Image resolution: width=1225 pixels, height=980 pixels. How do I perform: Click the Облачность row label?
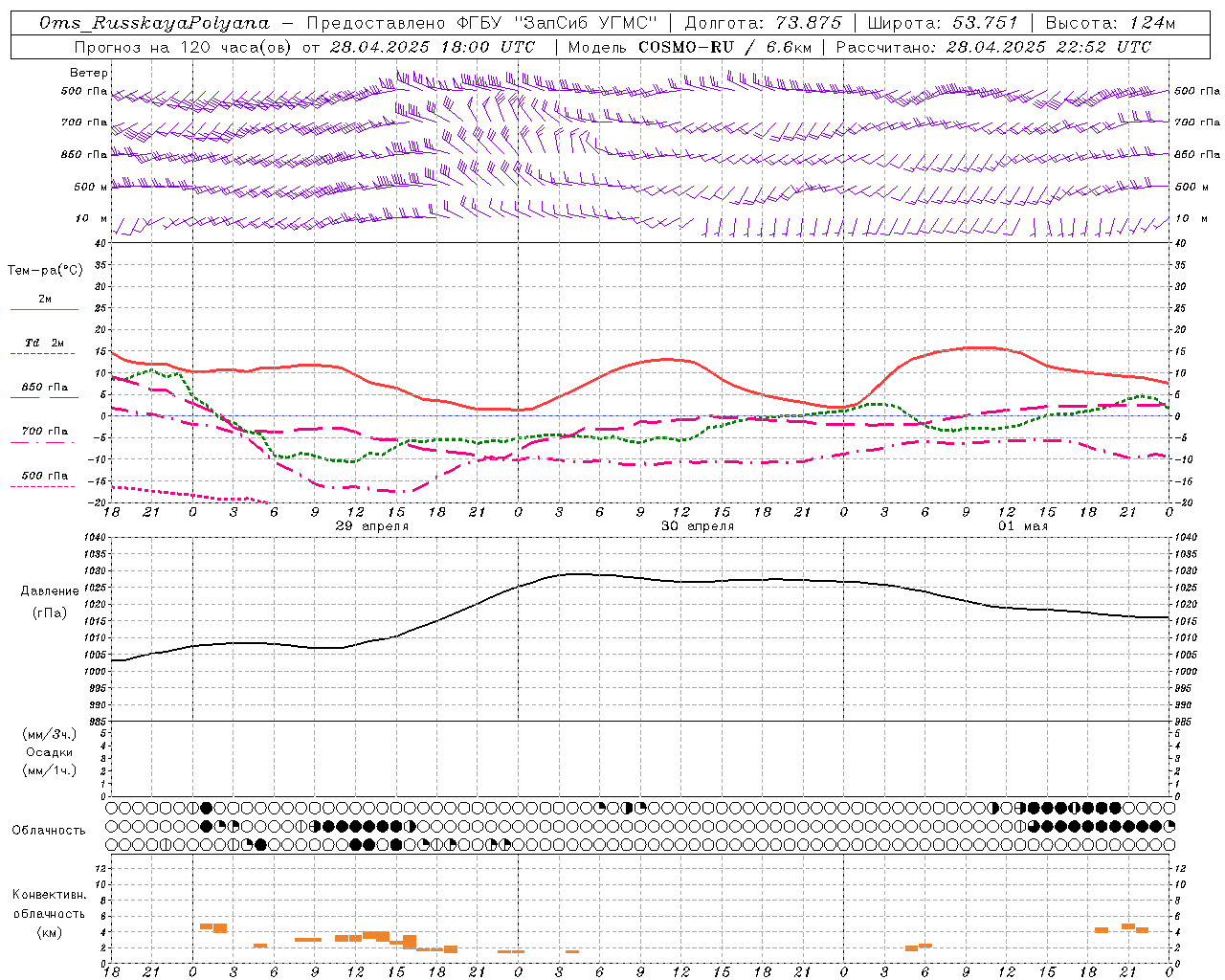click(49, 831)
